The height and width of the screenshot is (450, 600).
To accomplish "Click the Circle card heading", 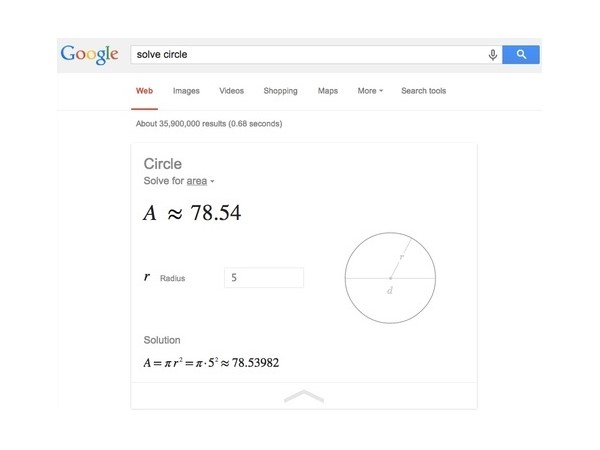I will coord(163,163).
